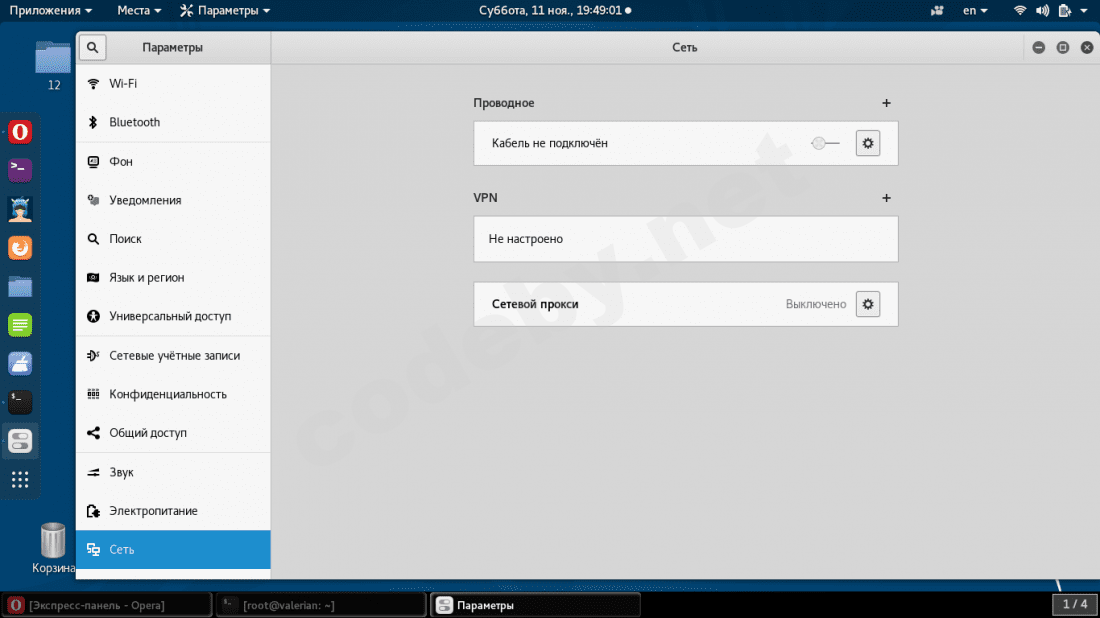
Task: Go to Уведомления settings
Action: pos(173,200)
